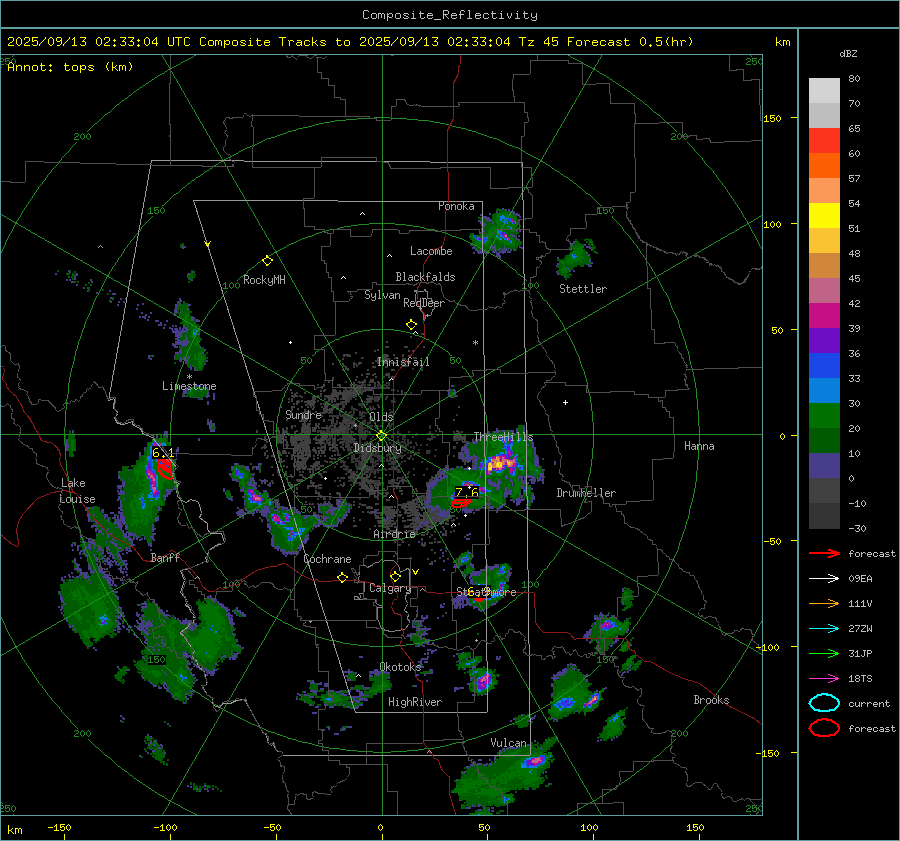
Task: Click the RockyMH label
Action: tap(264, 280)
